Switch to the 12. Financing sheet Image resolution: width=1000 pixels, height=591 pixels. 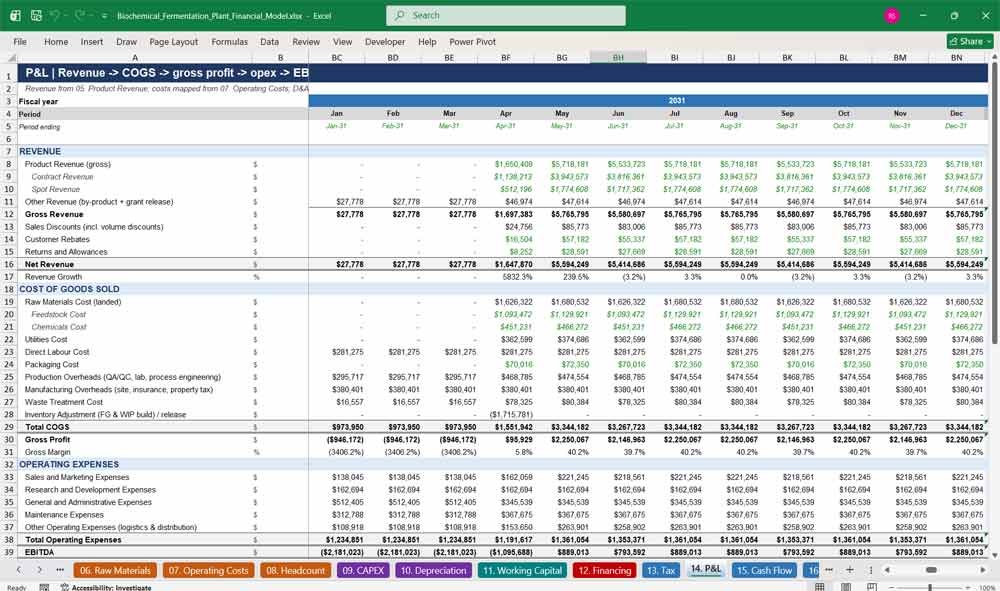[x=605, y=571]
